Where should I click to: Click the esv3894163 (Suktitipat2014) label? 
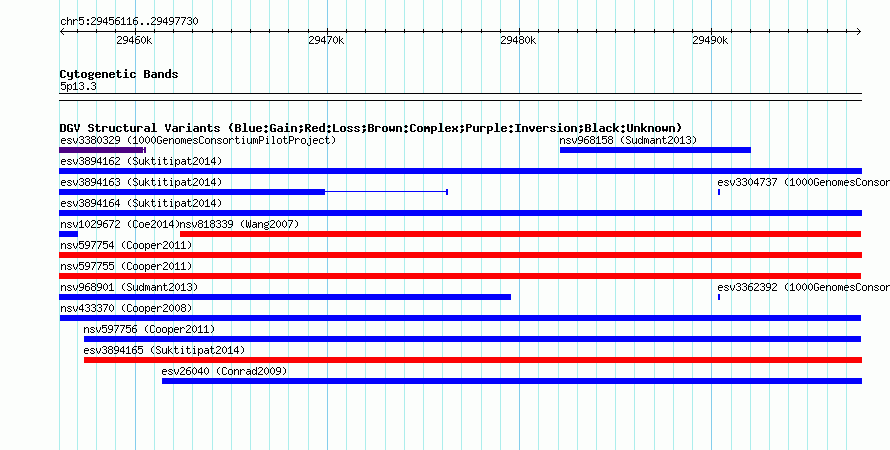coord(141,182)
